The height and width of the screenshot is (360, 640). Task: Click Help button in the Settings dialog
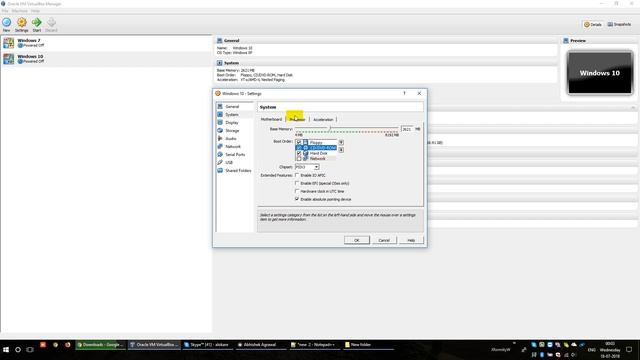coord(411,240)
